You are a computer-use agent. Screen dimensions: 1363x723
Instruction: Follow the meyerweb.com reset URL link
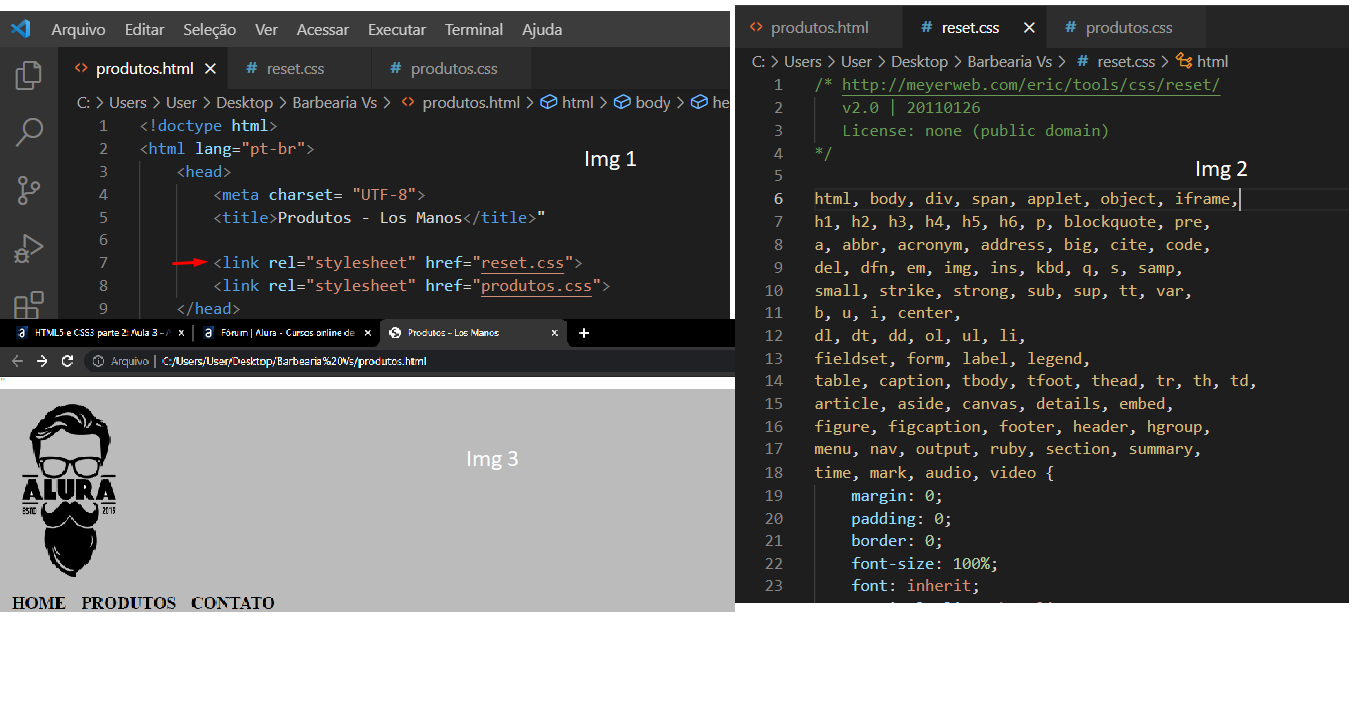point(1031,85)
